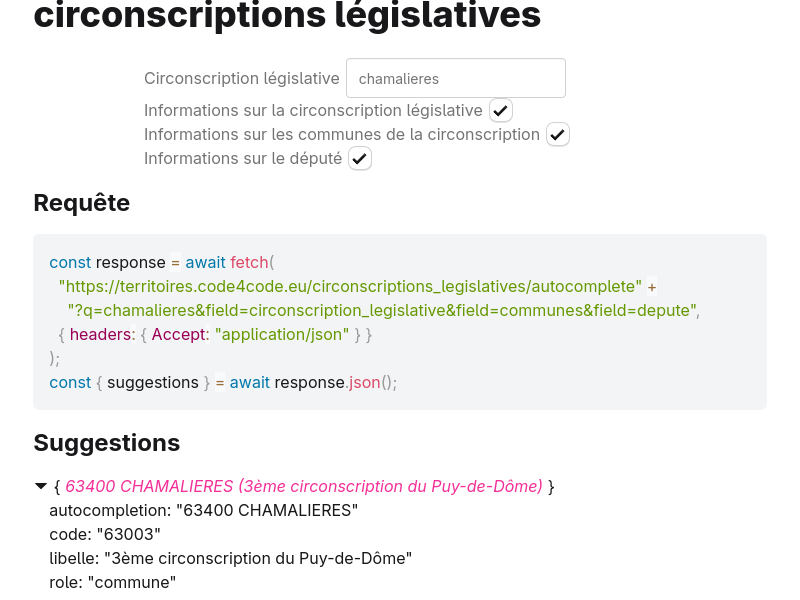Click the pink 63400 CHAMALIERES suggestion summary
This screenshot has height=600, width=800.
point(304,486)
